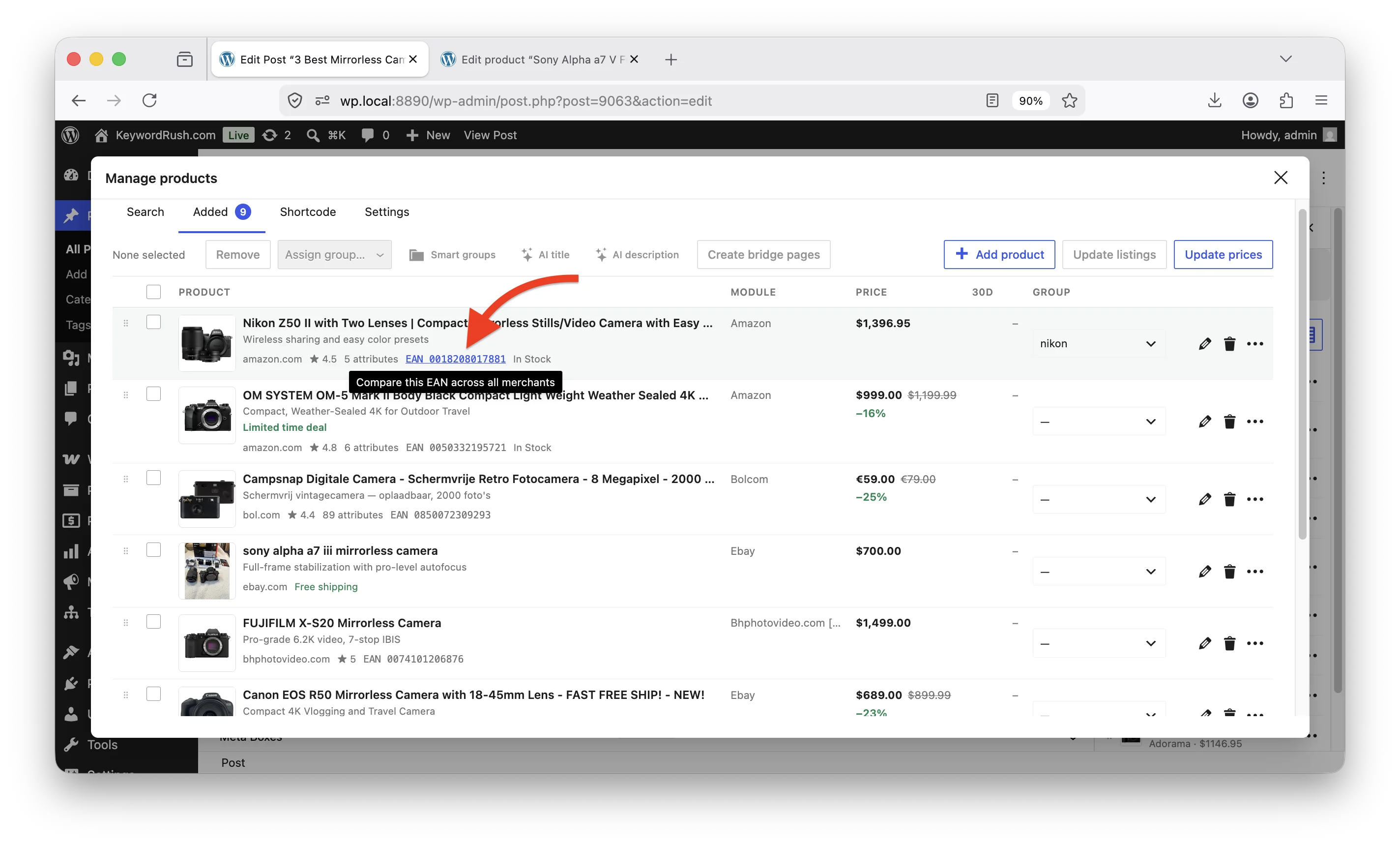Delete the Campsnap Digitale Camera product
Viewport: 1400px width, 846px height.
pos(1229,499)
